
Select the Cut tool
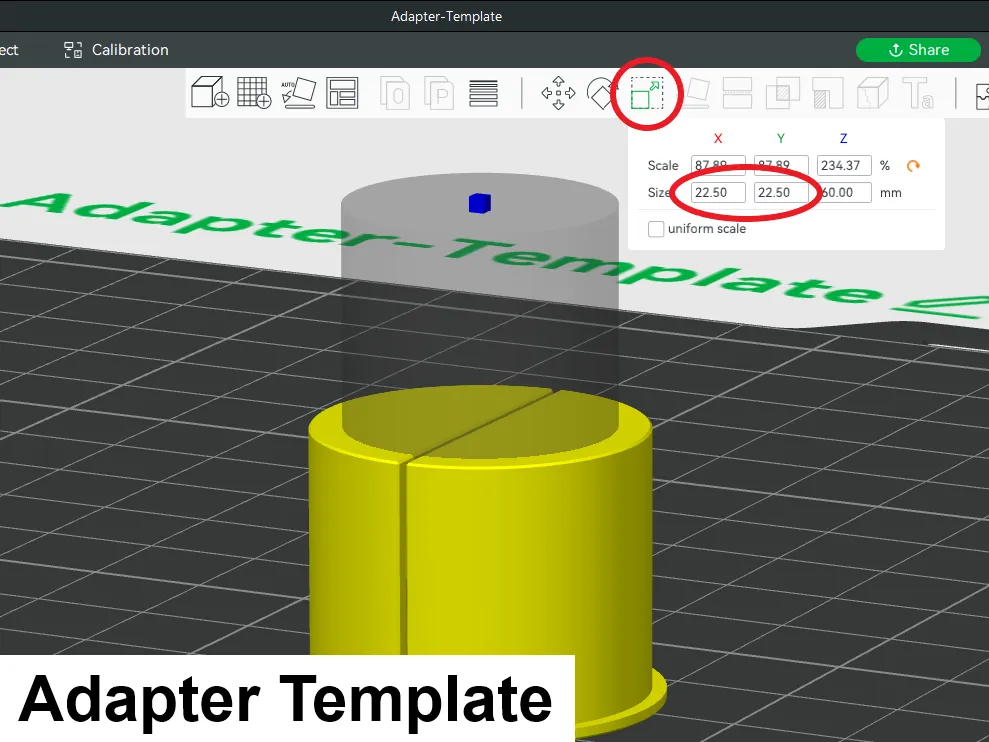[x=737, y=94]
